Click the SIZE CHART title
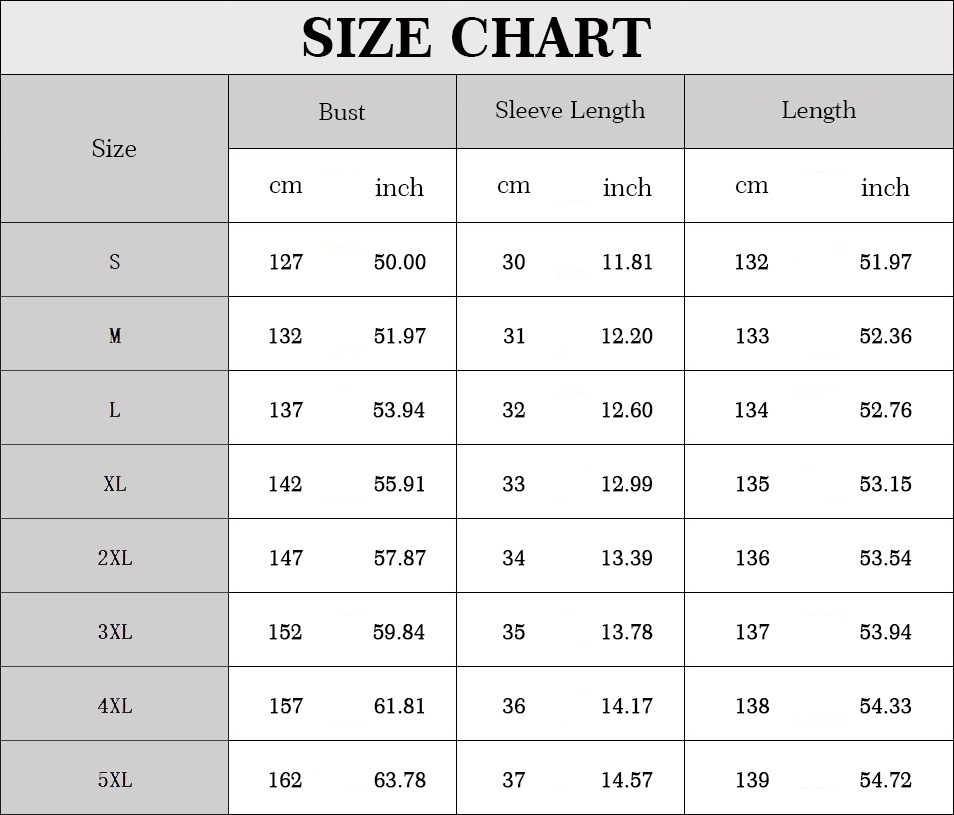954x815 pixels. click(x=476, y=38)
